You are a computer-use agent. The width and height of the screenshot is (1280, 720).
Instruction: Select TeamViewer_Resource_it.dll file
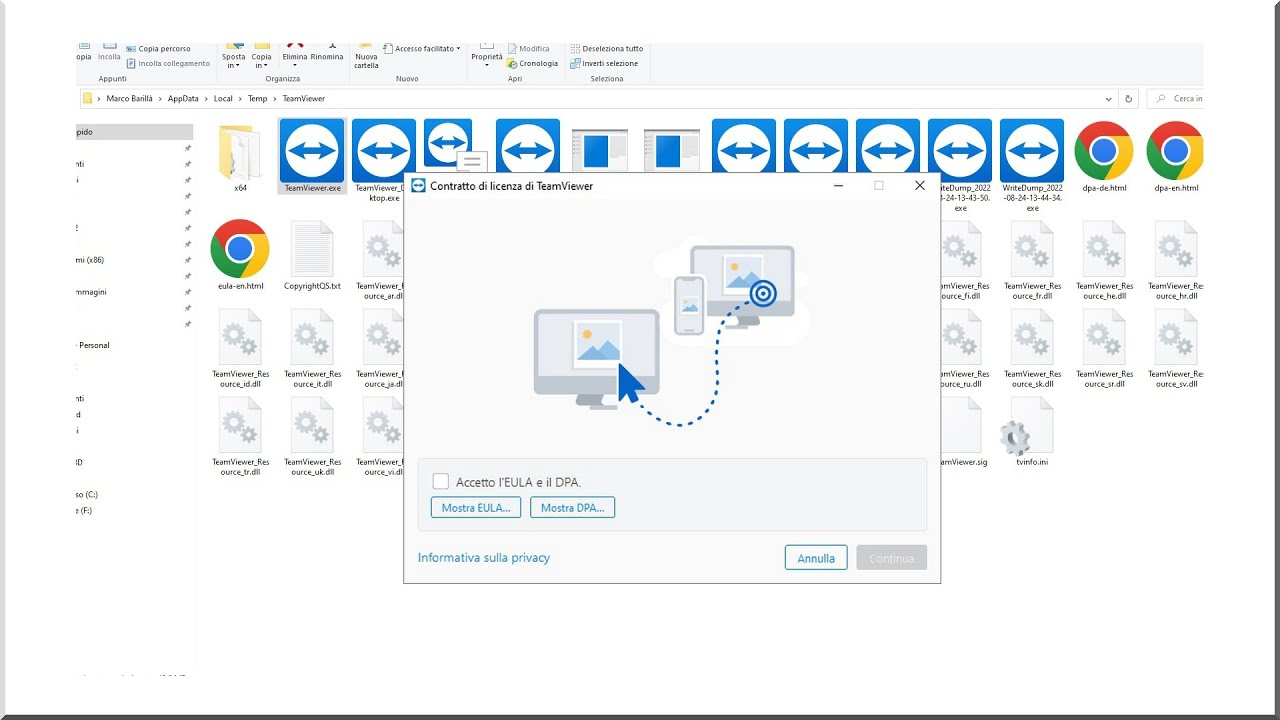point(313,348)
